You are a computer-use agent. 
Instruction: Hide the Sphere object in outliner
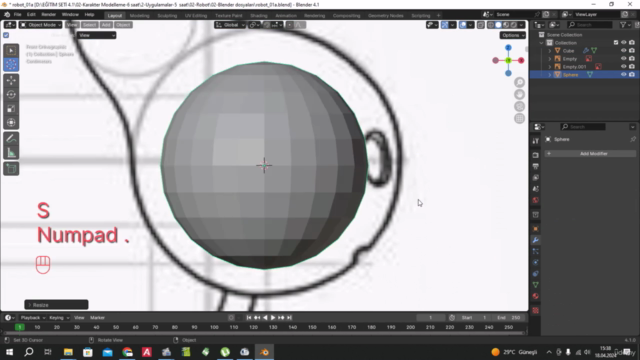623,75
